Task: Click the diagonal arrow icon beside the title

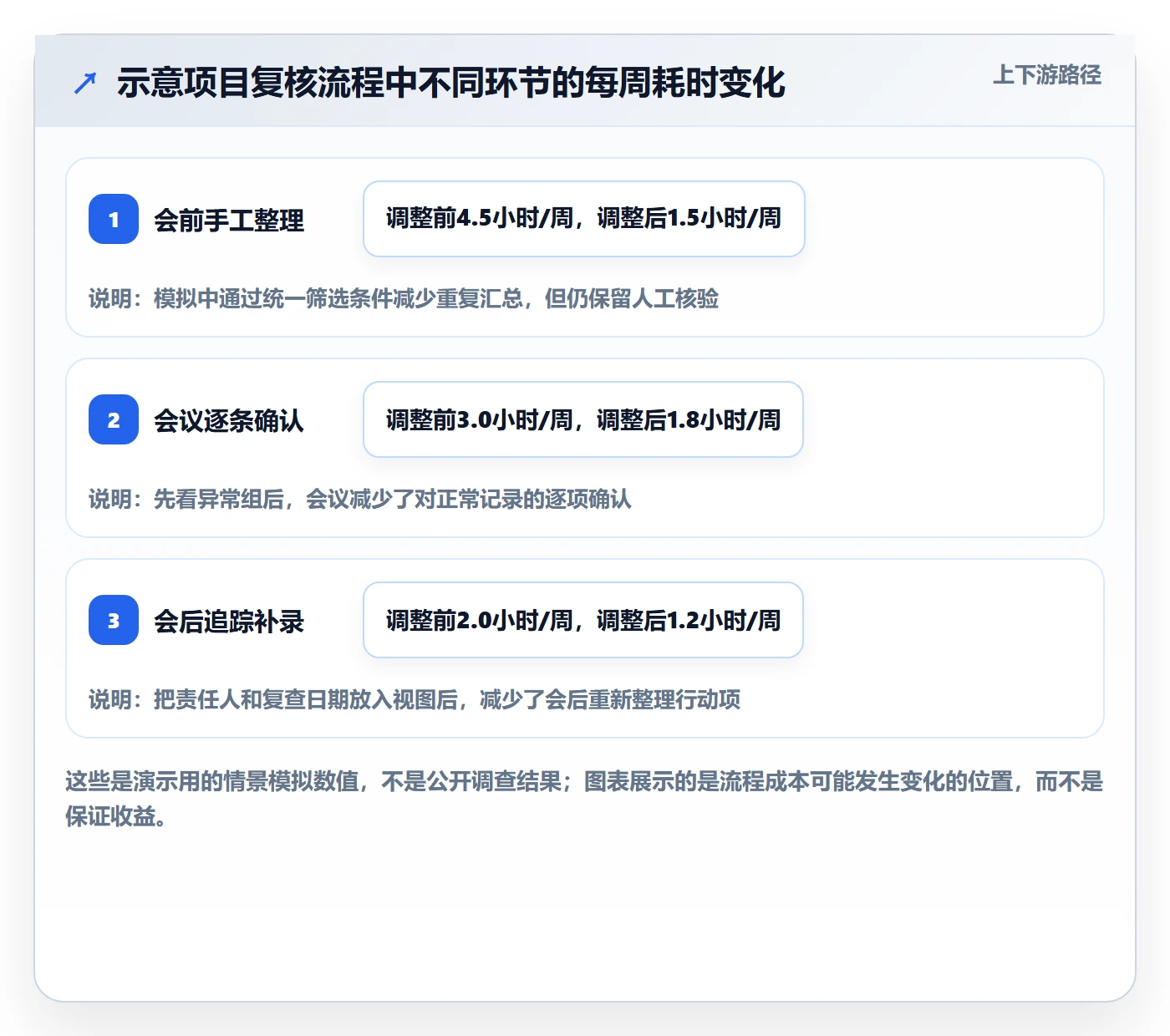Action: [x=85, y=83]
